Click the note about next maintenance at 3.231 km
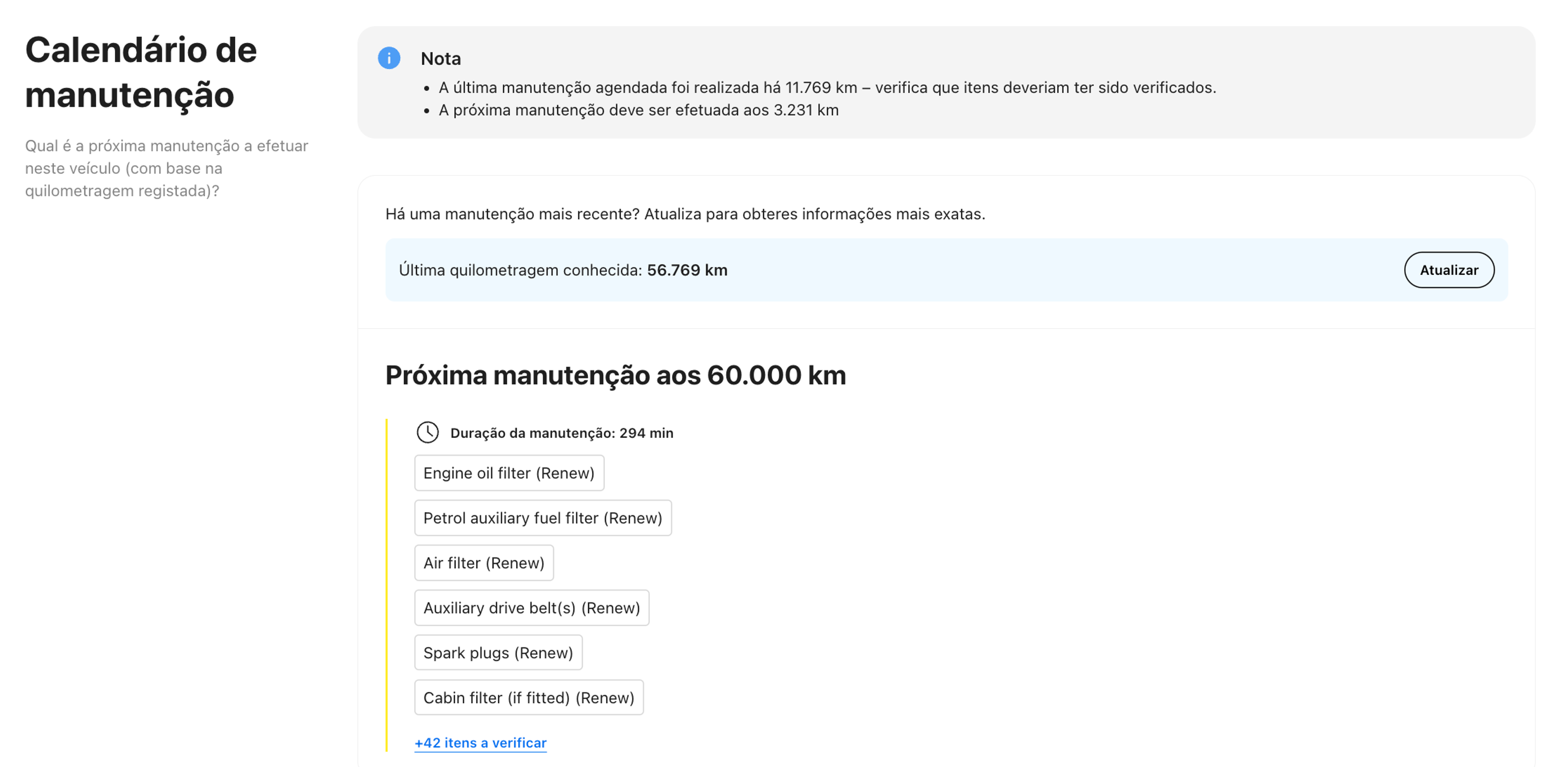Screen dimensions: 1568x767 pos(639,110)
